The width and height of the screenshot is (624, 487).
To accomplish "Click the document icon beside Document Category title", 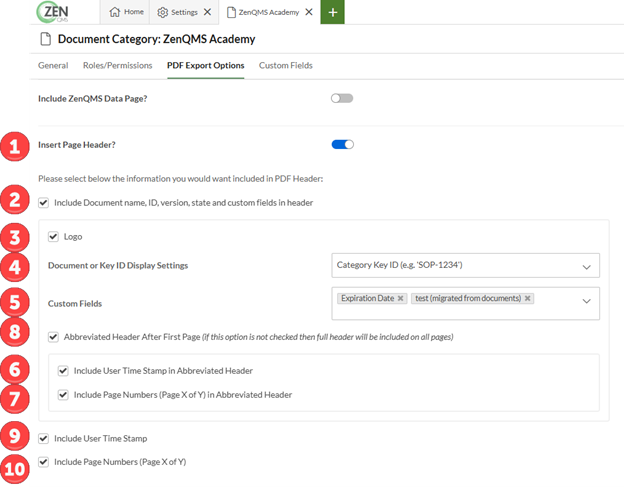I will (46, 39).
